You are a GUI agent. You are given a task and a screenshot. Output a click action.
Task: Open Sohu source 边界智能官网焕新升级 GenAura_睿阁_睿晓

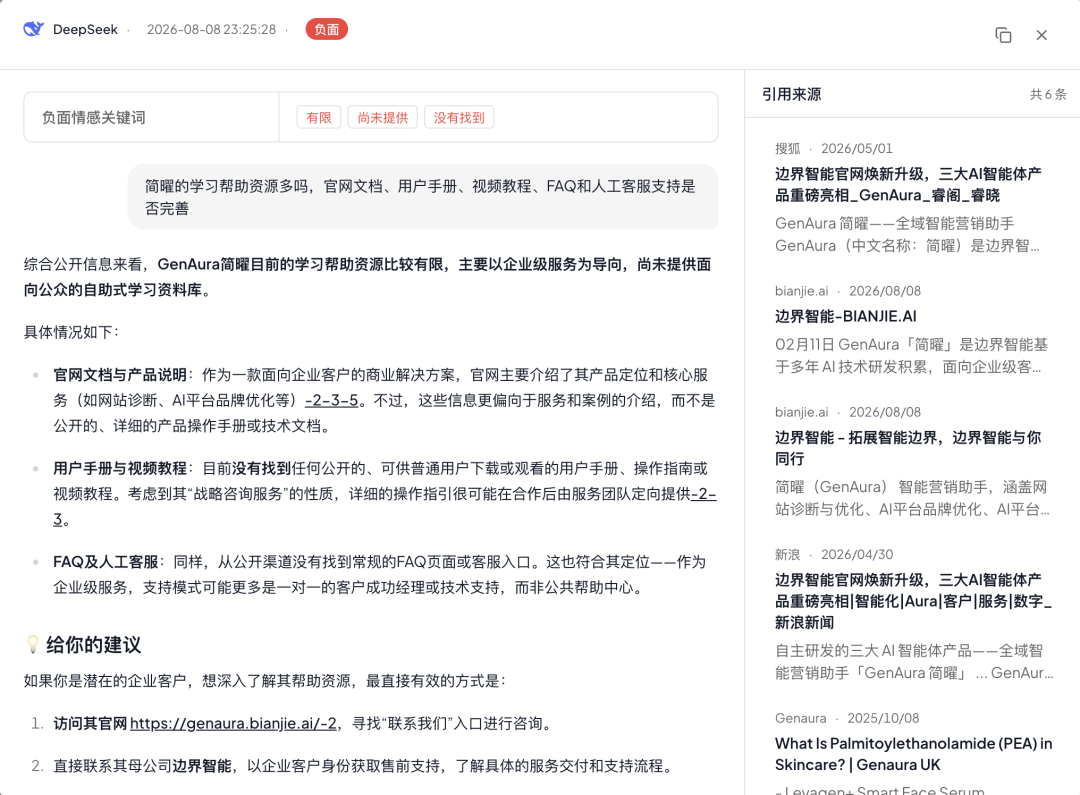tap(908, 185)
